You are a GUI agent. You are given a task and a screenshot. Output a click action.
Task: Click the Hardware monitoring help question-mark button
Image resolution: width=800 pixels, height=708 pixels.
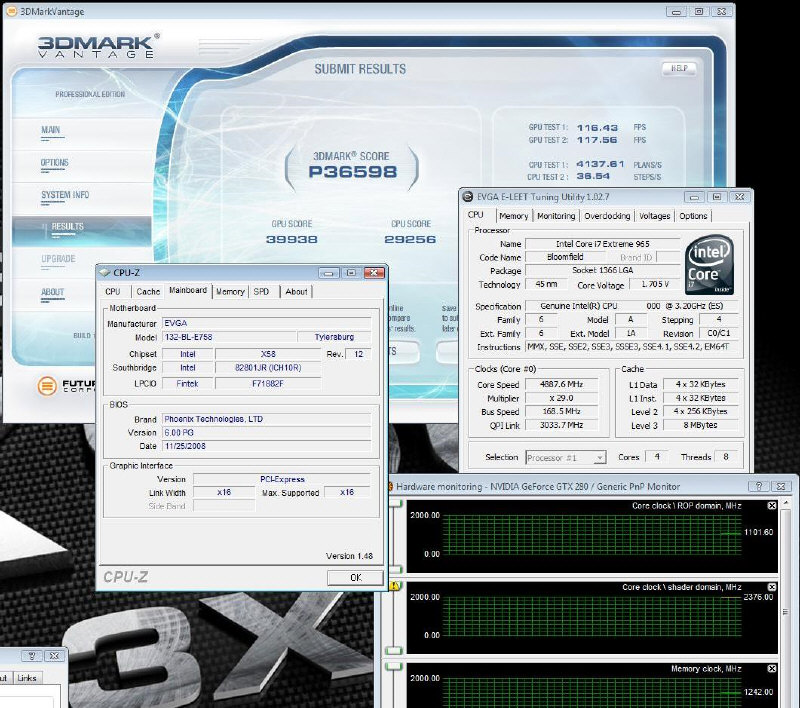pos(758,487)
